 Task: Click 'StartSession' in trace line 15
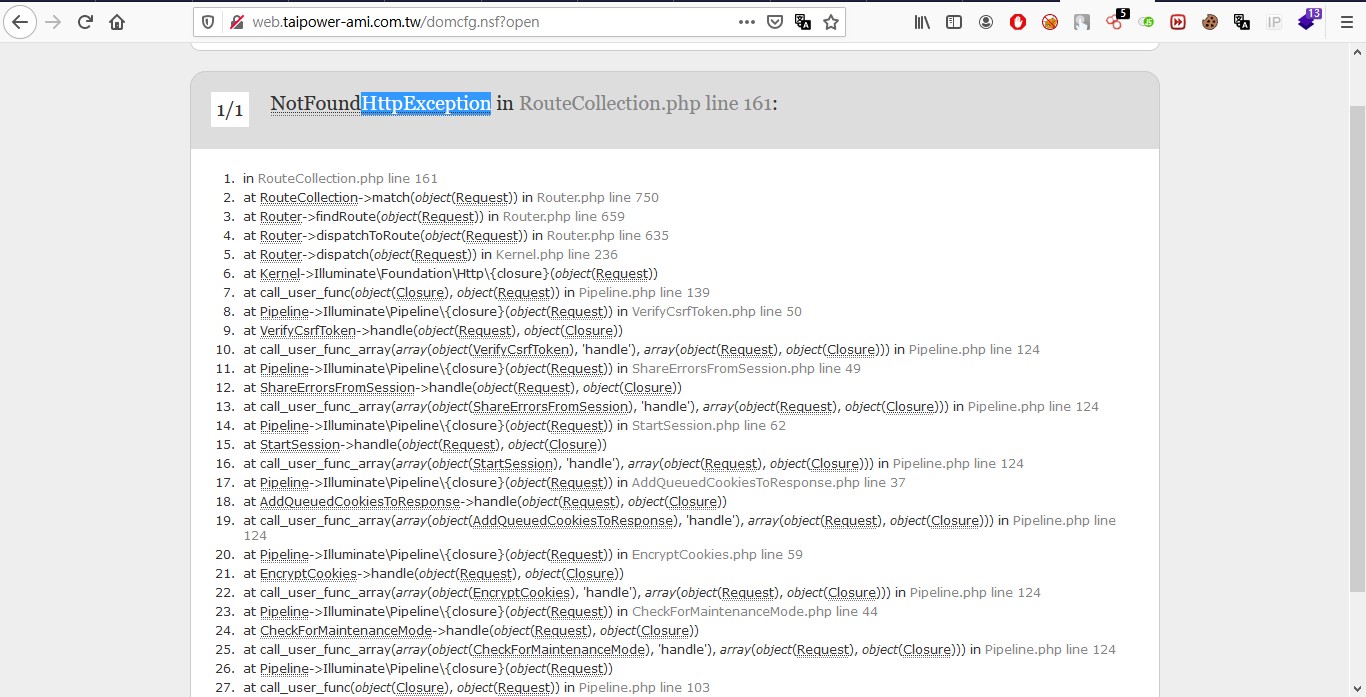tap(300, 444)
